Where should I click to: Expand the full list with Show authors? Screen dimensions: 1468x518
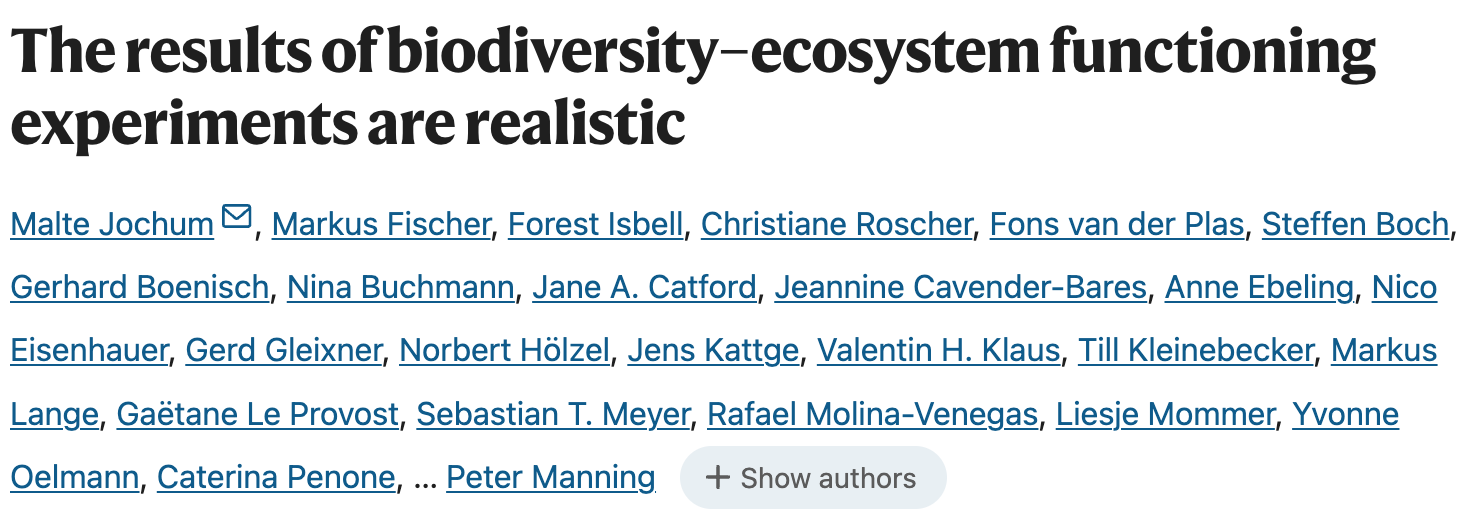coord(812,478)
